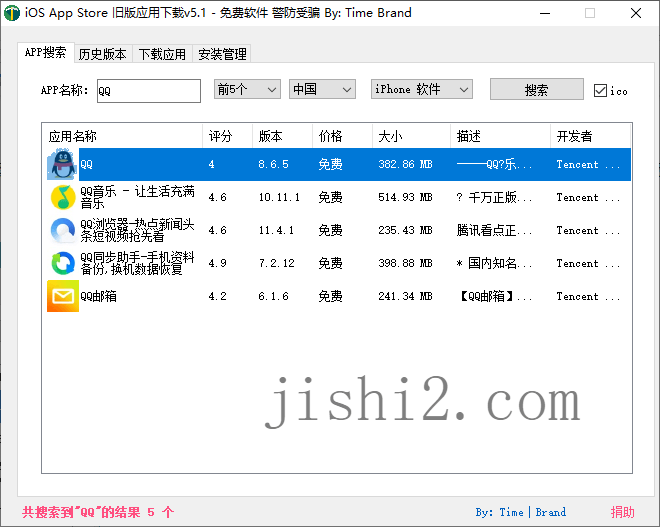The image size is (660, 527).
Task: Open the 下载应用 tab
Action: (x=162, y=54)
